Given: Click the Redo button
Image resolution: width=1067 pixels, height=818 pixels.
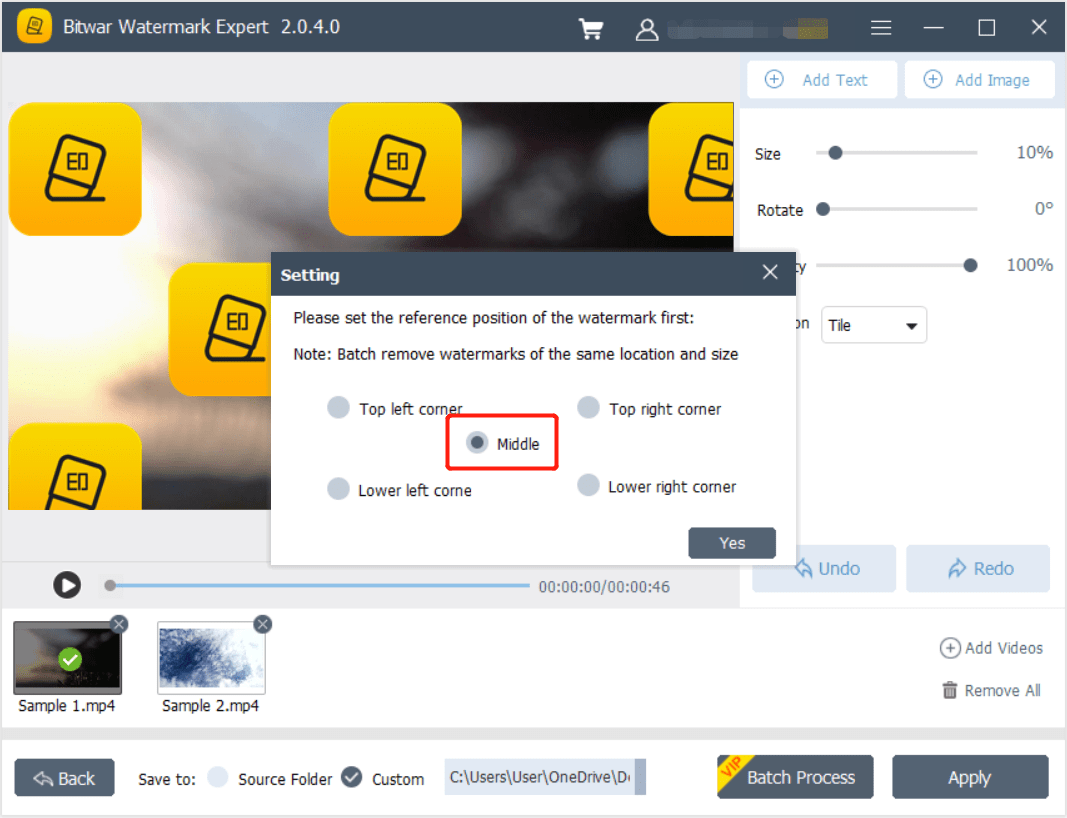Looking at the screenshot, I should click(978, 568).
